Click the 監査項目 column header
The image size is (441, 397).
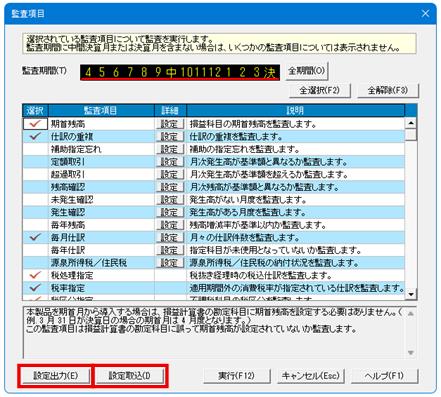[x=101, y=110]
